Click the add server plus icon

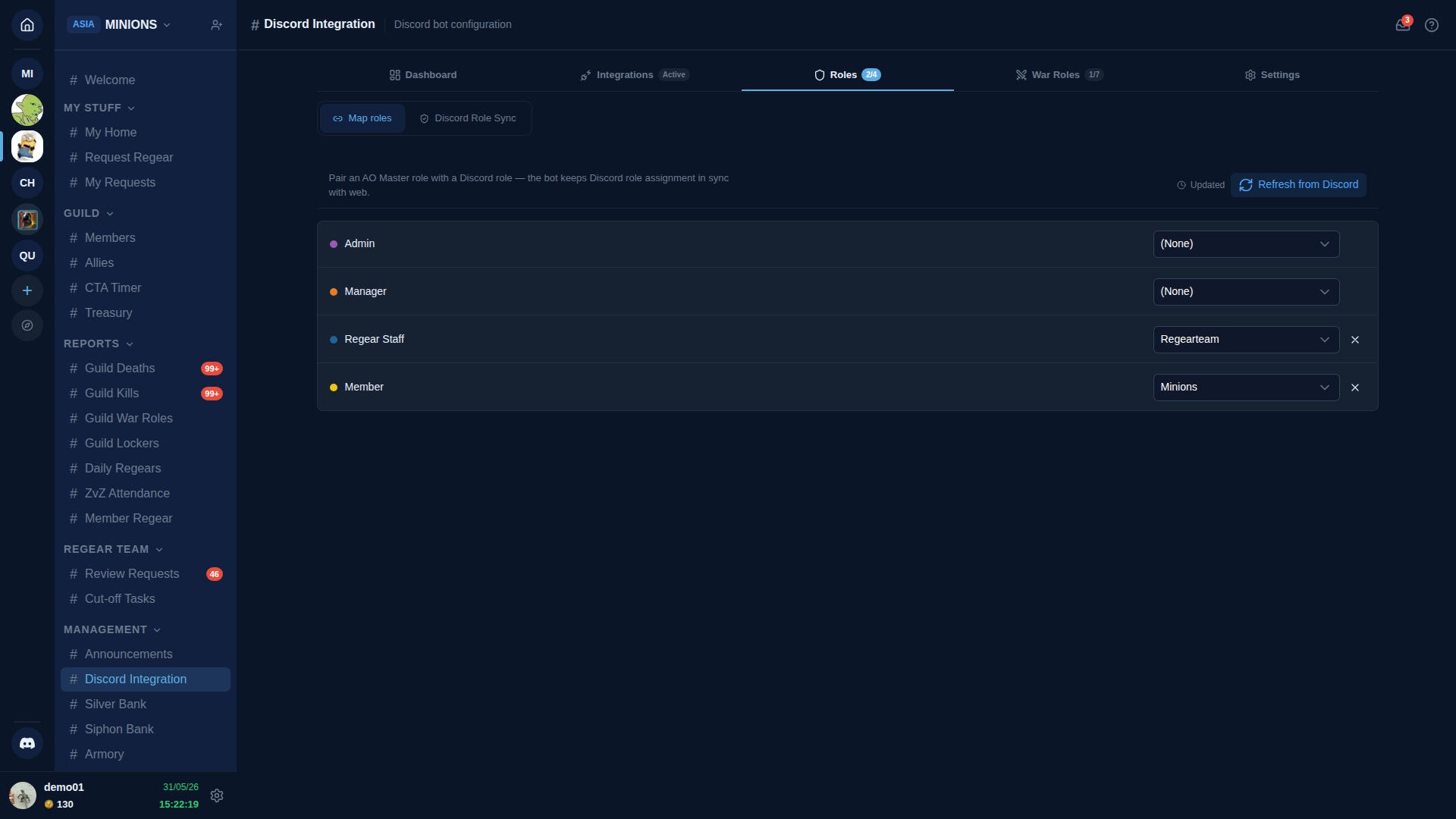coord(27,290)
